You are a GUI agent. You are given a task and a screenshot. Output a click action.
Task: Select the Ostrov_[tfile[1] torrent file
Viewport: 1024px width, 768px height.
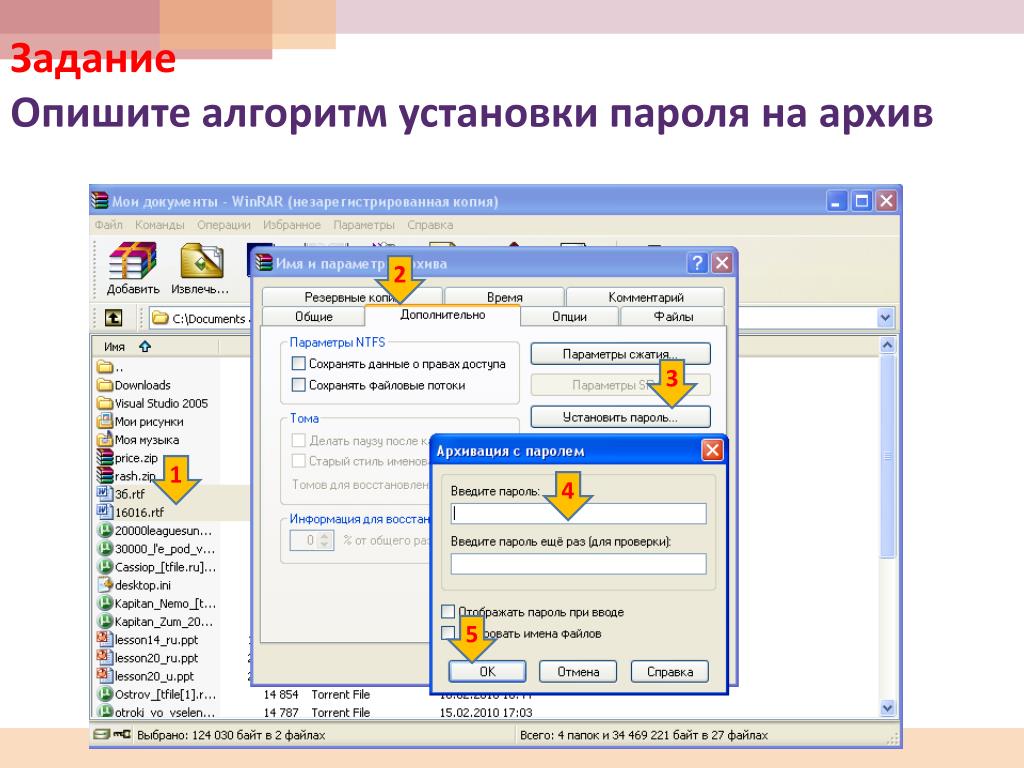click(x=157, y=694)
